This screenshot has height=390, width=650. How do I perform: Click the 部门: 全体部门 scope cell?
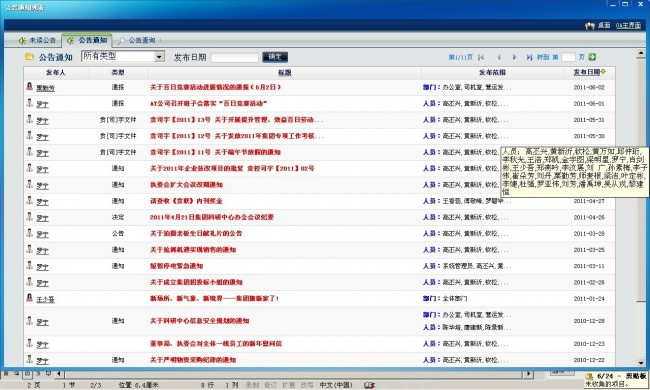[x=445, y=298]
